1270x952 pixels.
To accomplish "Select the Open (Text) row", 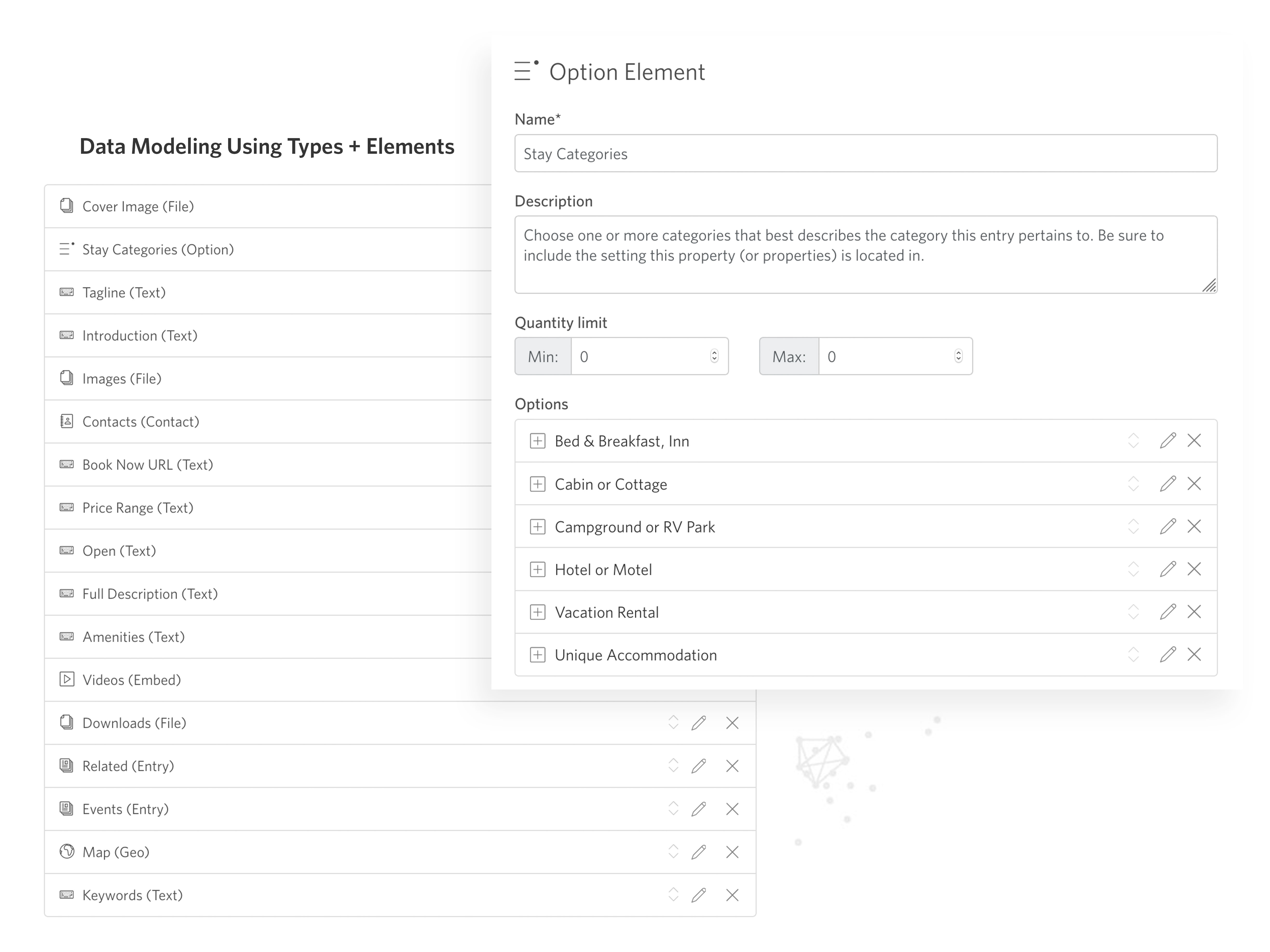I will pos(268,551).
